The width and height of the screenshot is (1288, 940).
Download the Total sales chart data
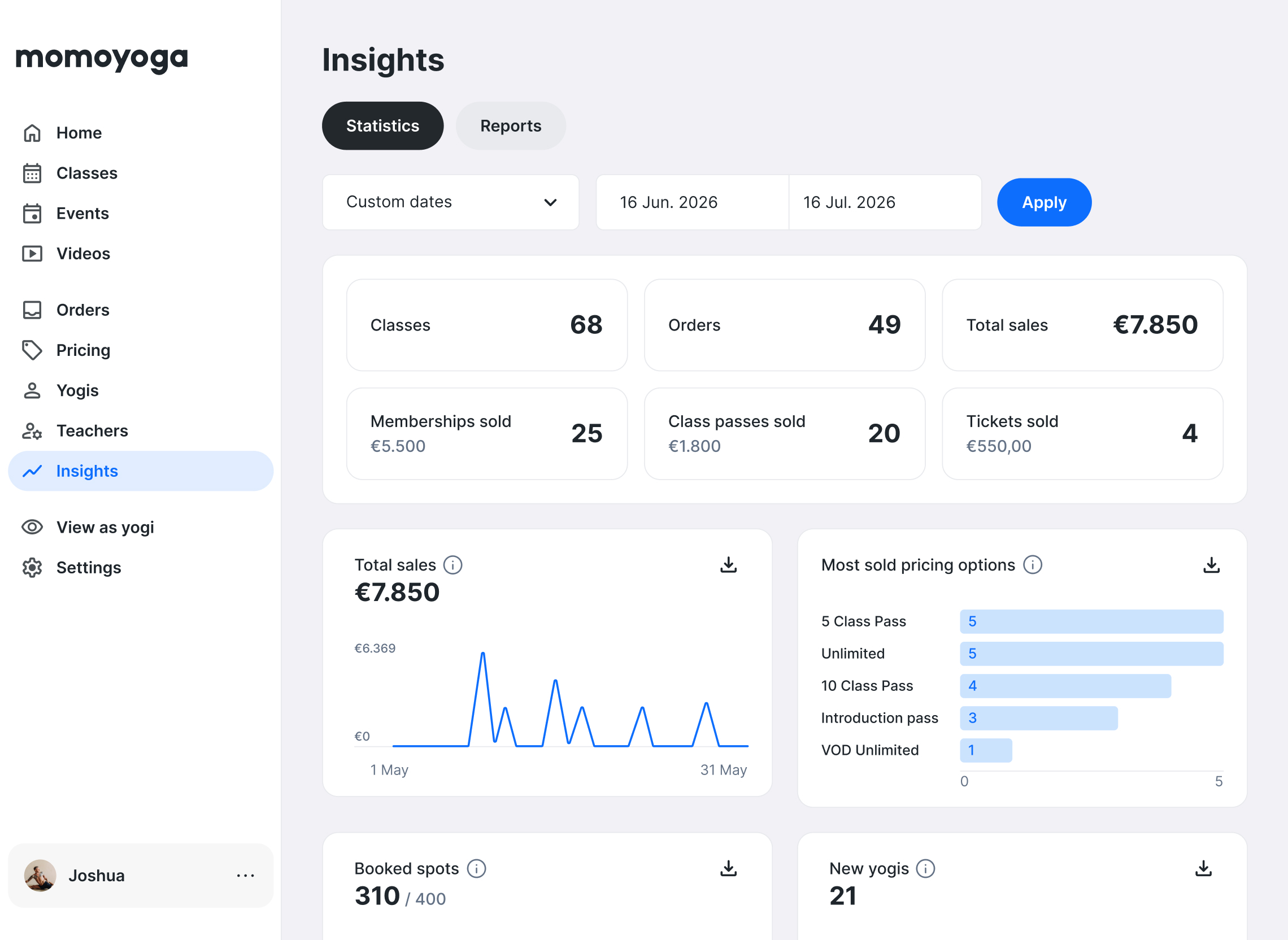point(728,565)
